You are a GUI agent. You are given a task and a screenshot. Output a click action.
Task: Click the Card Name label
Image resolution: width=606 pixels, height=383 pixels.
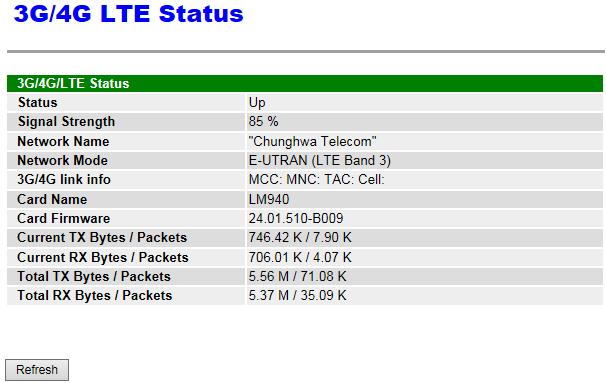click(52, 199)
